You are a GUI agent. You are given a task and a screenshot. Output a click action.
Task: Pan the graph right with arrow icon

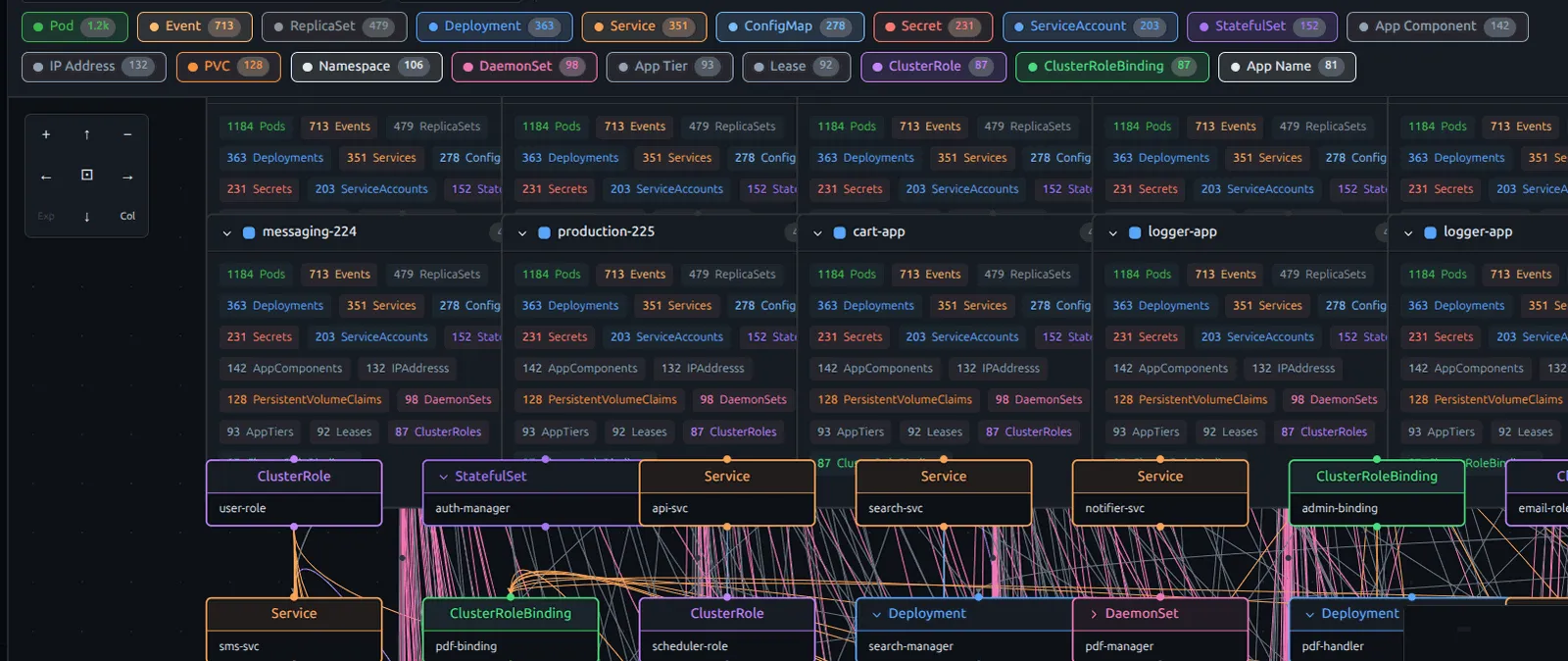pyautogui.click(x=127, y=177)
